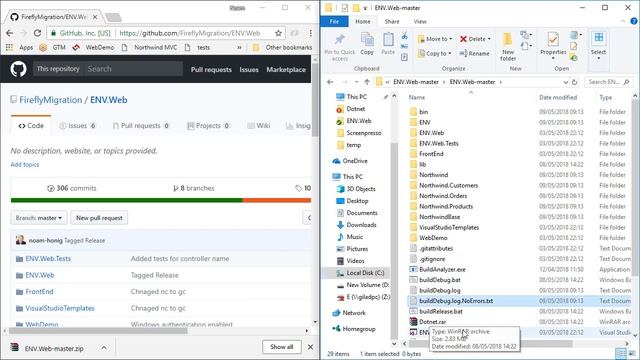Open Other bookmarks folder
The height and width of the screenshot is (360, 640).
pos(282,47)
